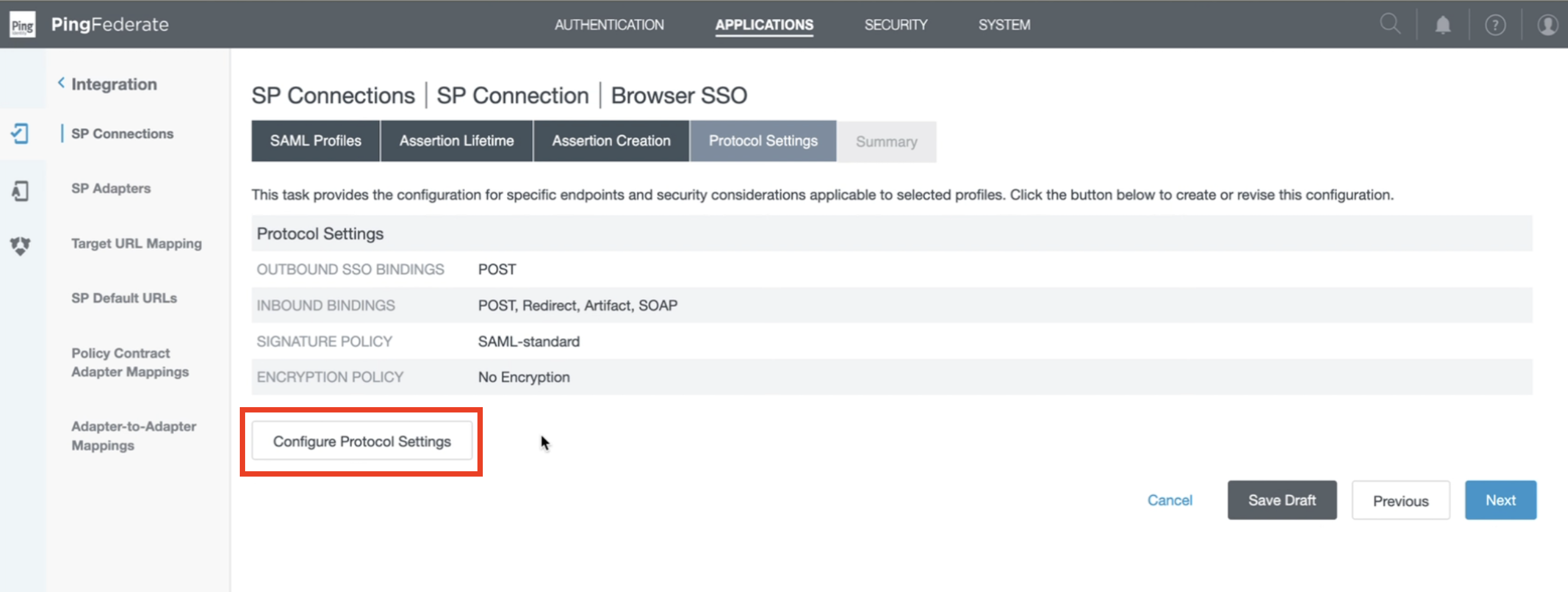Click the SP Connections breadcrumb title
Viewport: 1568px width, 592px height.
[x=333, y=96]
